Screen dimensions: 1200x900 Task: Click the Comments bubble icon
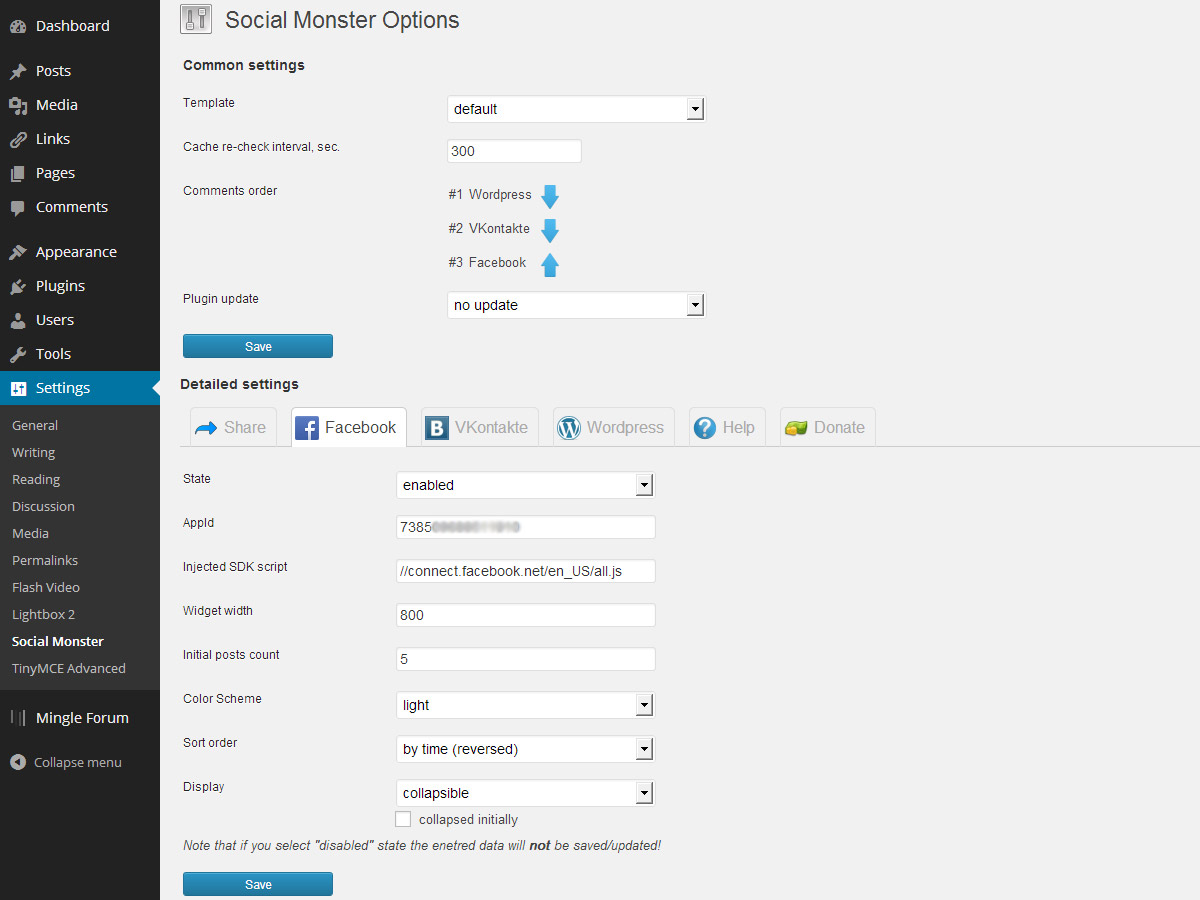click(18, 207)
